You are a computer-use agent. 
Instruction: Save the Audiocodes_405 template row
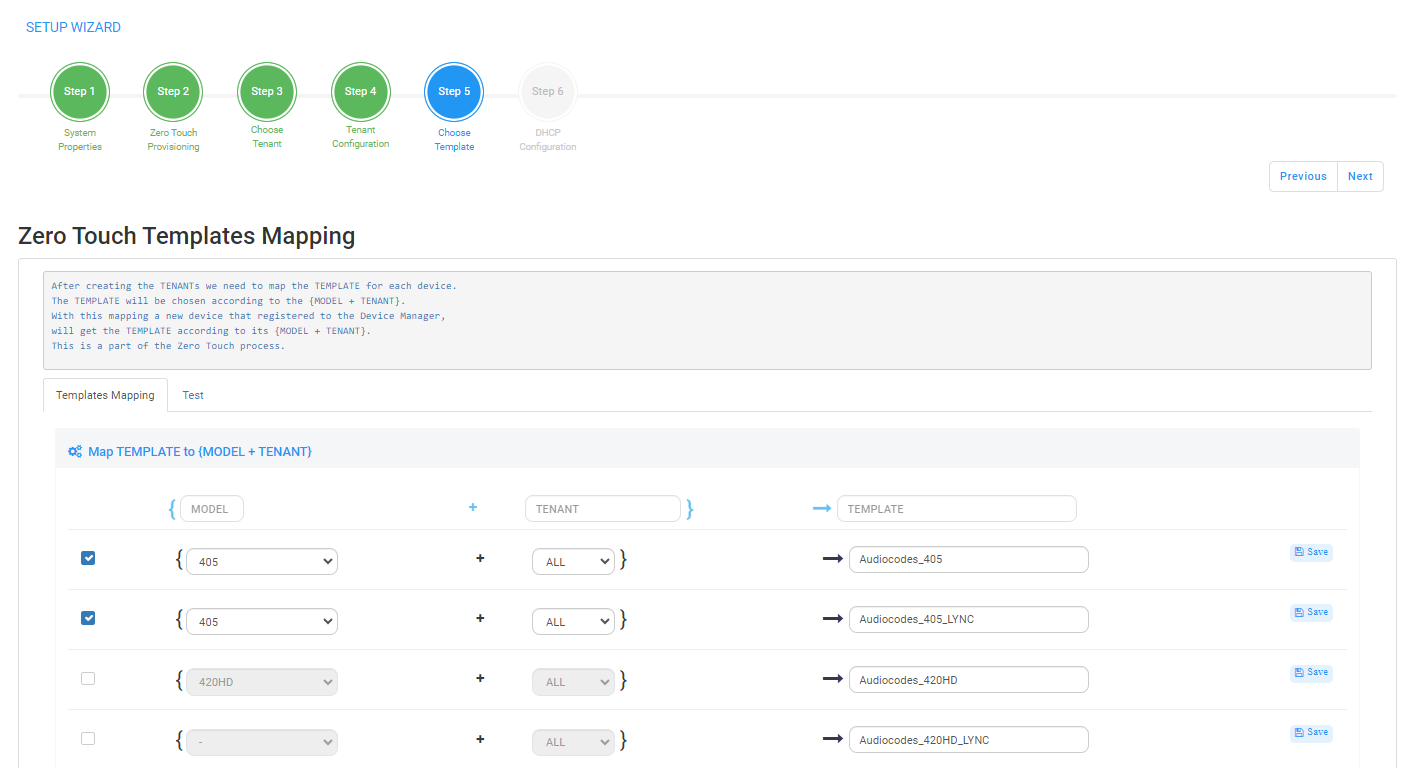[x=1311, y=552]
